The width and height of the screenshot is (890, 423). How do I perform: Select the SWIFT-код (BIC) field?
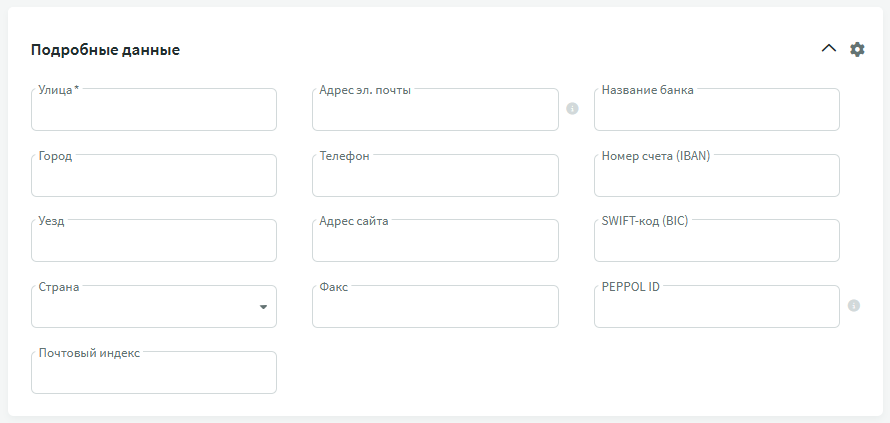(716, 243)
